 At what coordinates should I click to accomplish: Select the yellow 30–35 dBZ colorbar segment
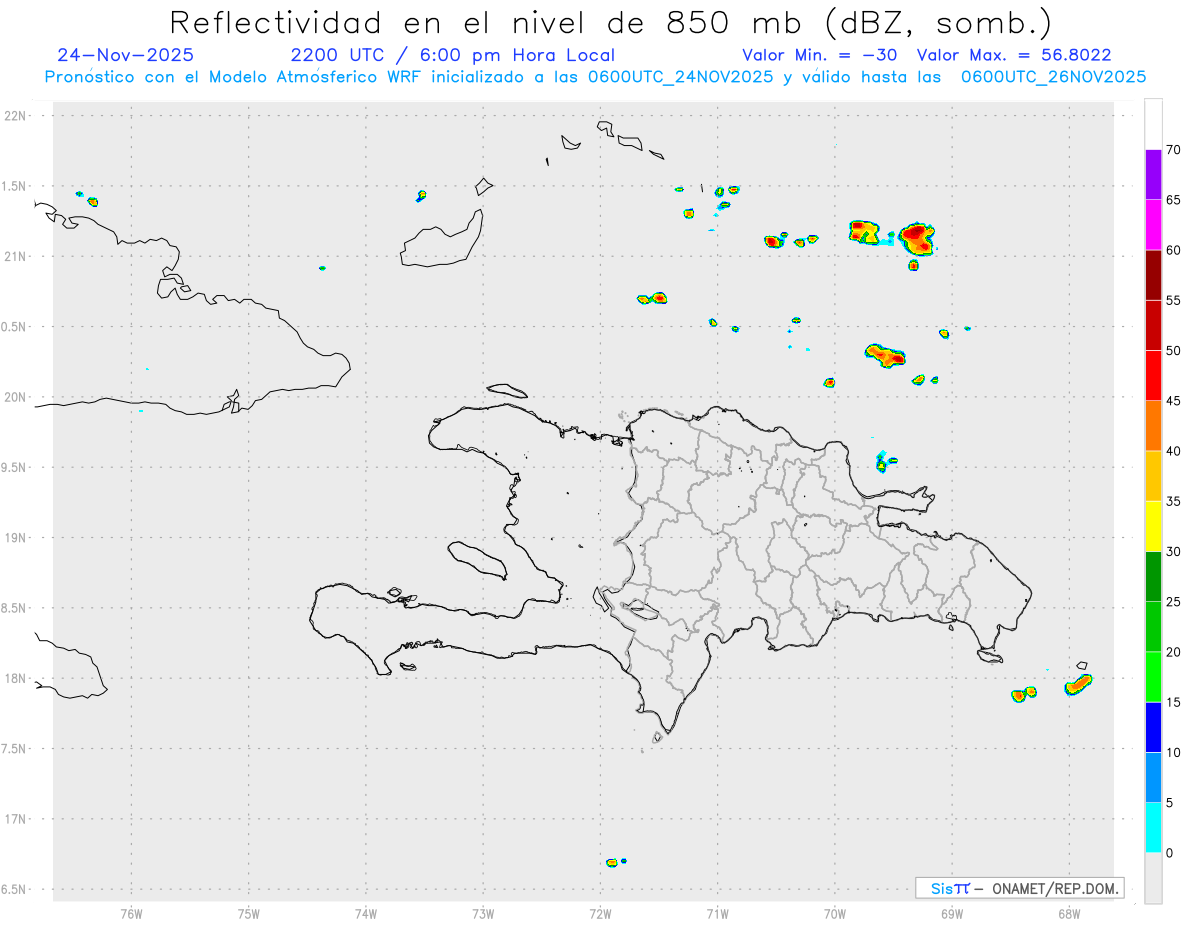pos(1153,526)
